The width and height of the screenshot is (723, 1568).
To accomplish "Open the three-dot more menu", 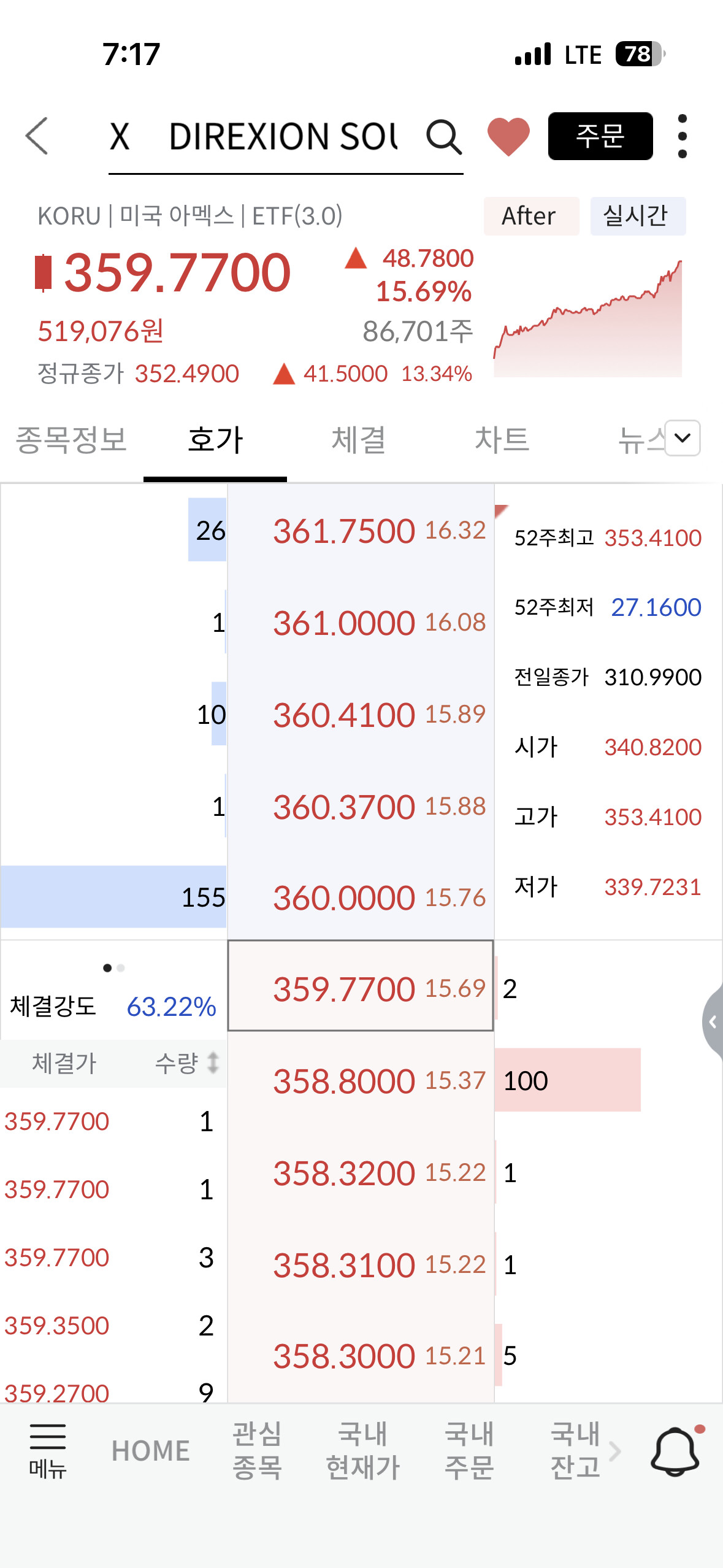I will (x=682, y=136).
